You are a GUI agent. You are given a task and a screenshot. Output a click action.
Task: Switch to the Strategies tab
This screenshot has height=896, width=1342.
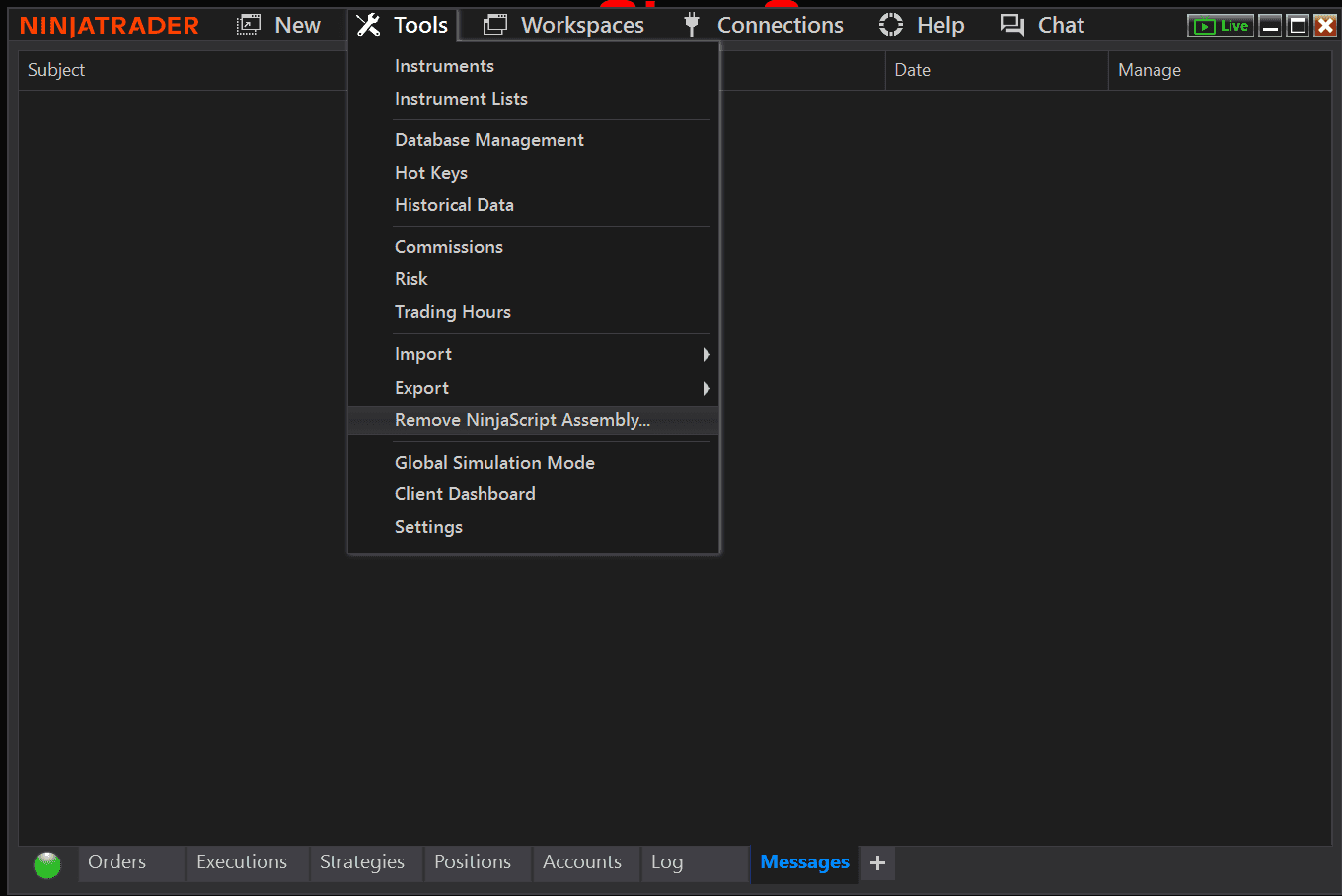click(361, 861)
